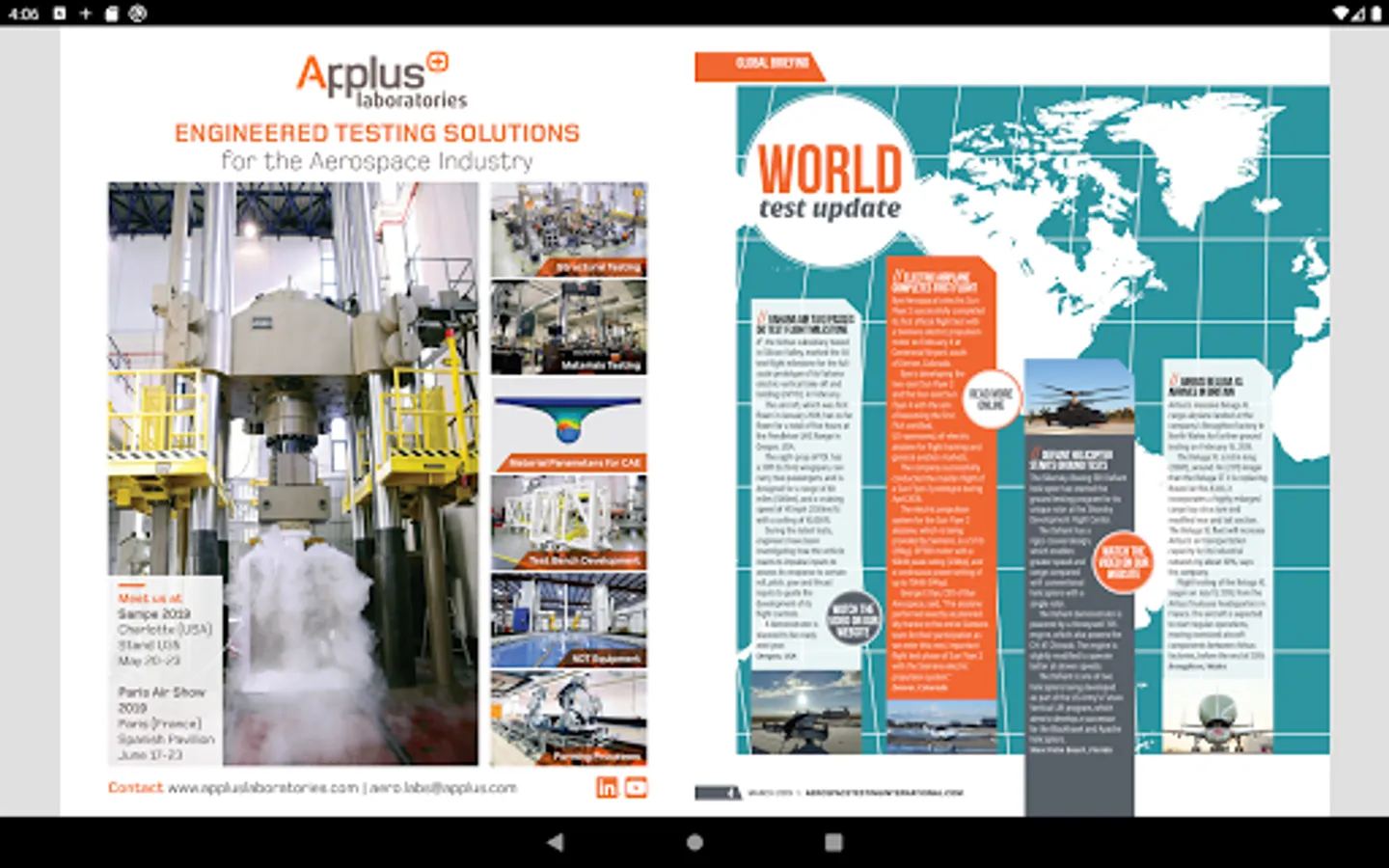The width and height of the screenshot is (1389, 868).
Task: Tap the large hydraulic press photo
Action: (x=292, y=474)
